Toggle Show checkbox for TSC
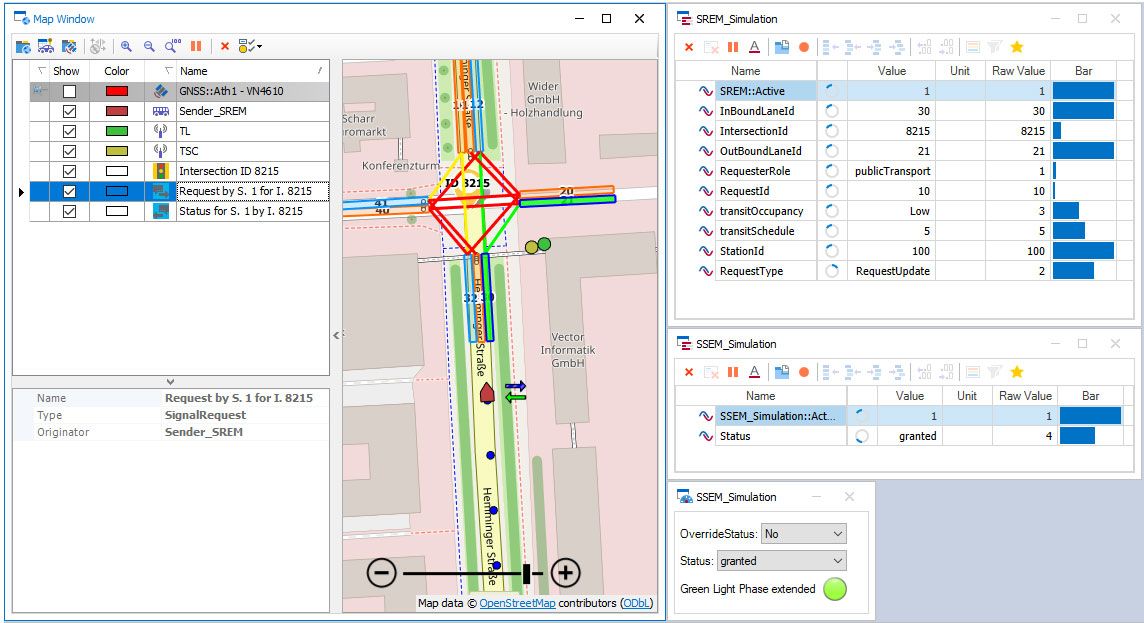 (x=69, y=151)
